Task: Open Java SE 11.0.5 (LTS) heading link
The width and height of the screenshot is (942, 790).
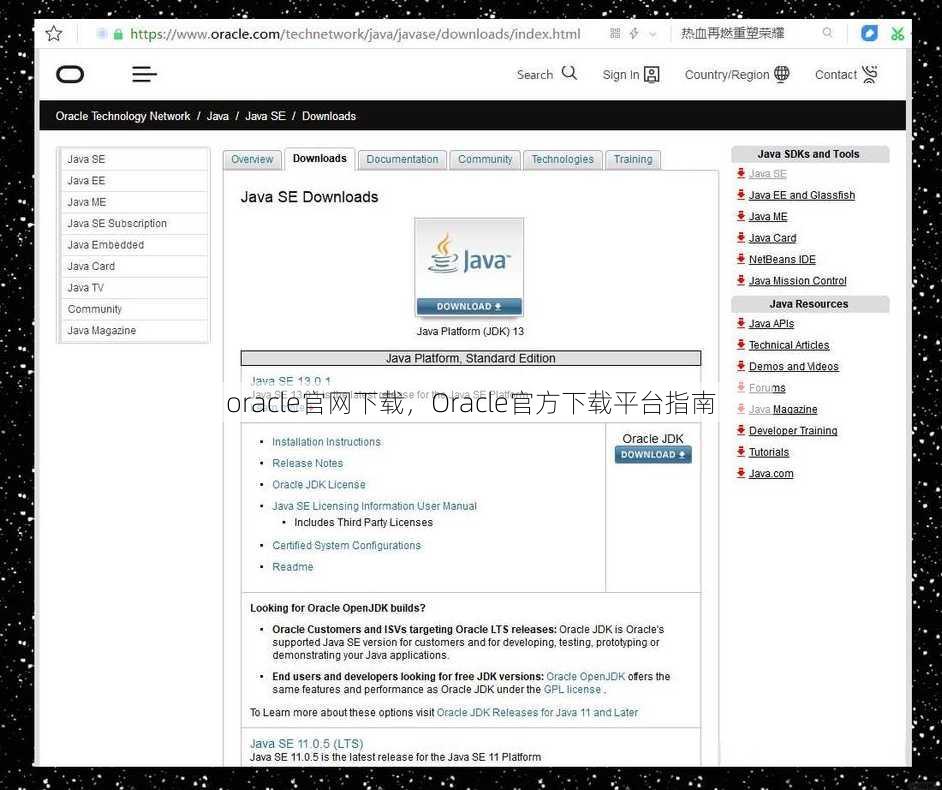Action: coord(306,744)
